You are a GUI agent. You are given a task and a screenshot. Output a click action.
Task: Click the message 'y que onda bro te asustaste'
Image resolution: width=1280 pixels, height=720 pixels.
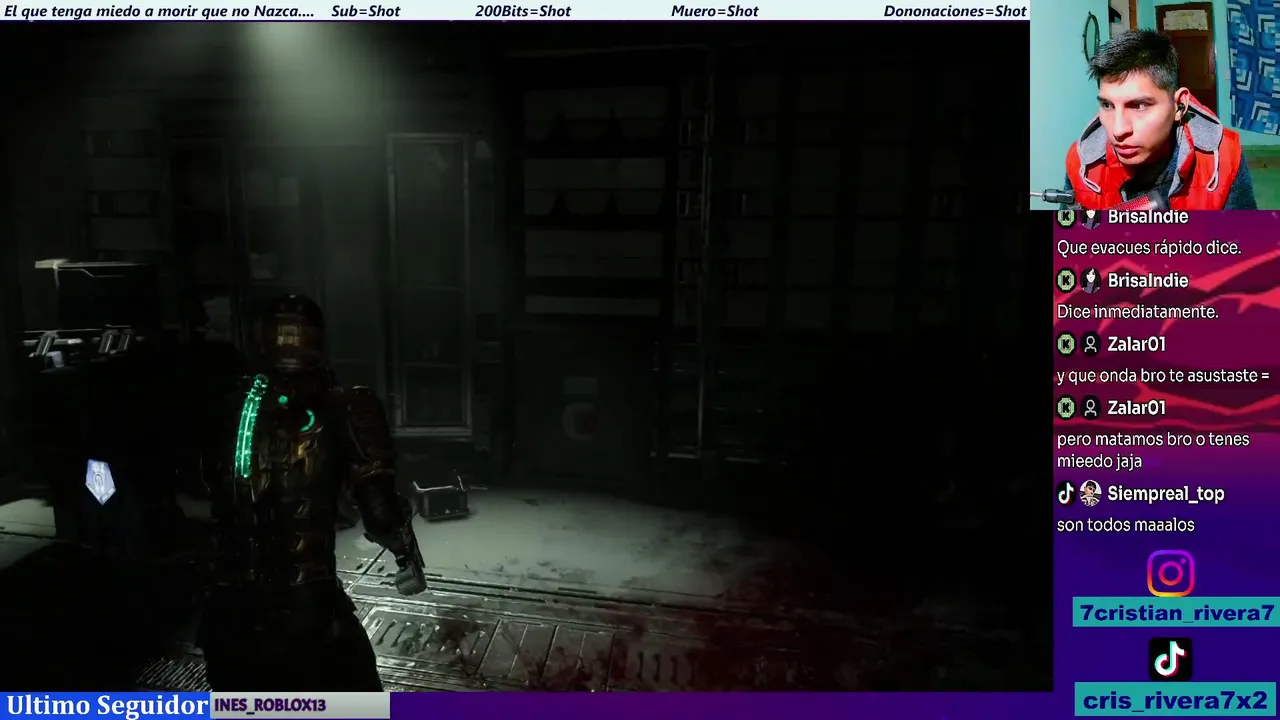click(1163, 376)
